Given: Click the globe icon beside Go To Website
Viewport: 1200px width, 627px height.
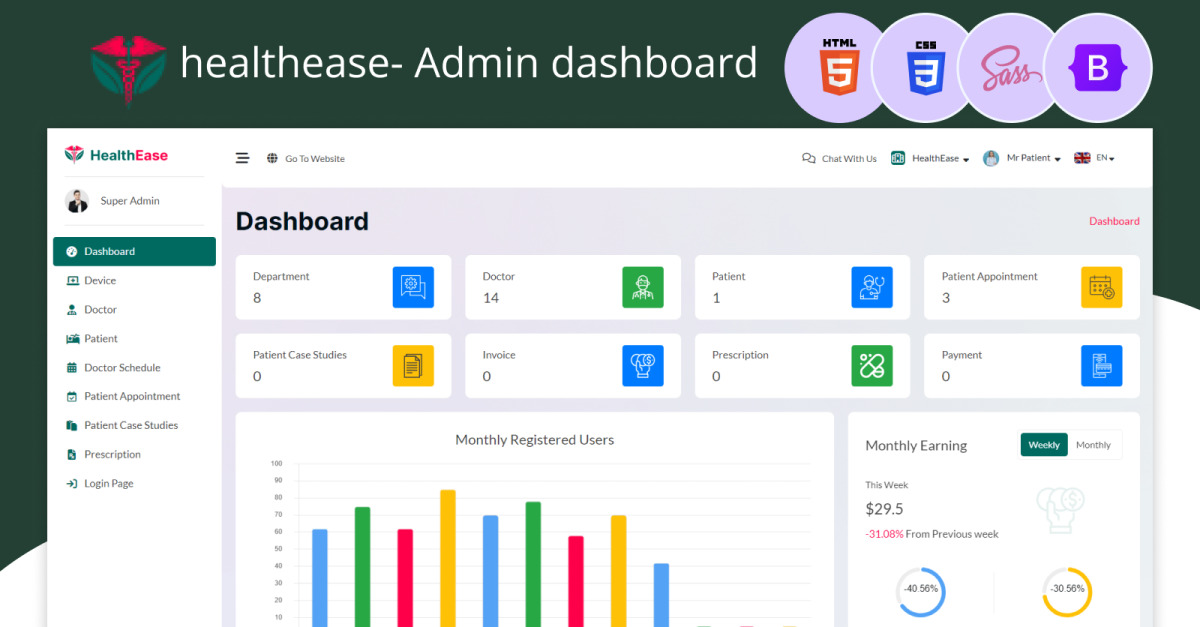Looking at the screenshot, I should tap(272, 158).
